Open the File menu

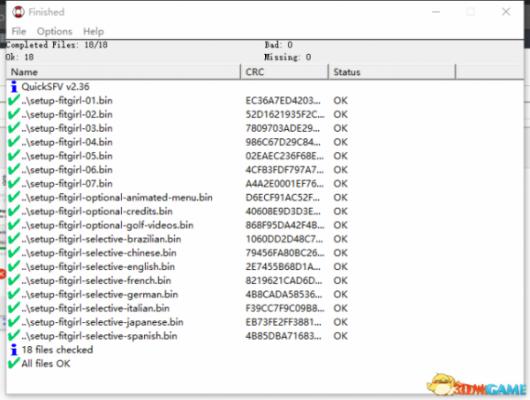click(19, 31)
